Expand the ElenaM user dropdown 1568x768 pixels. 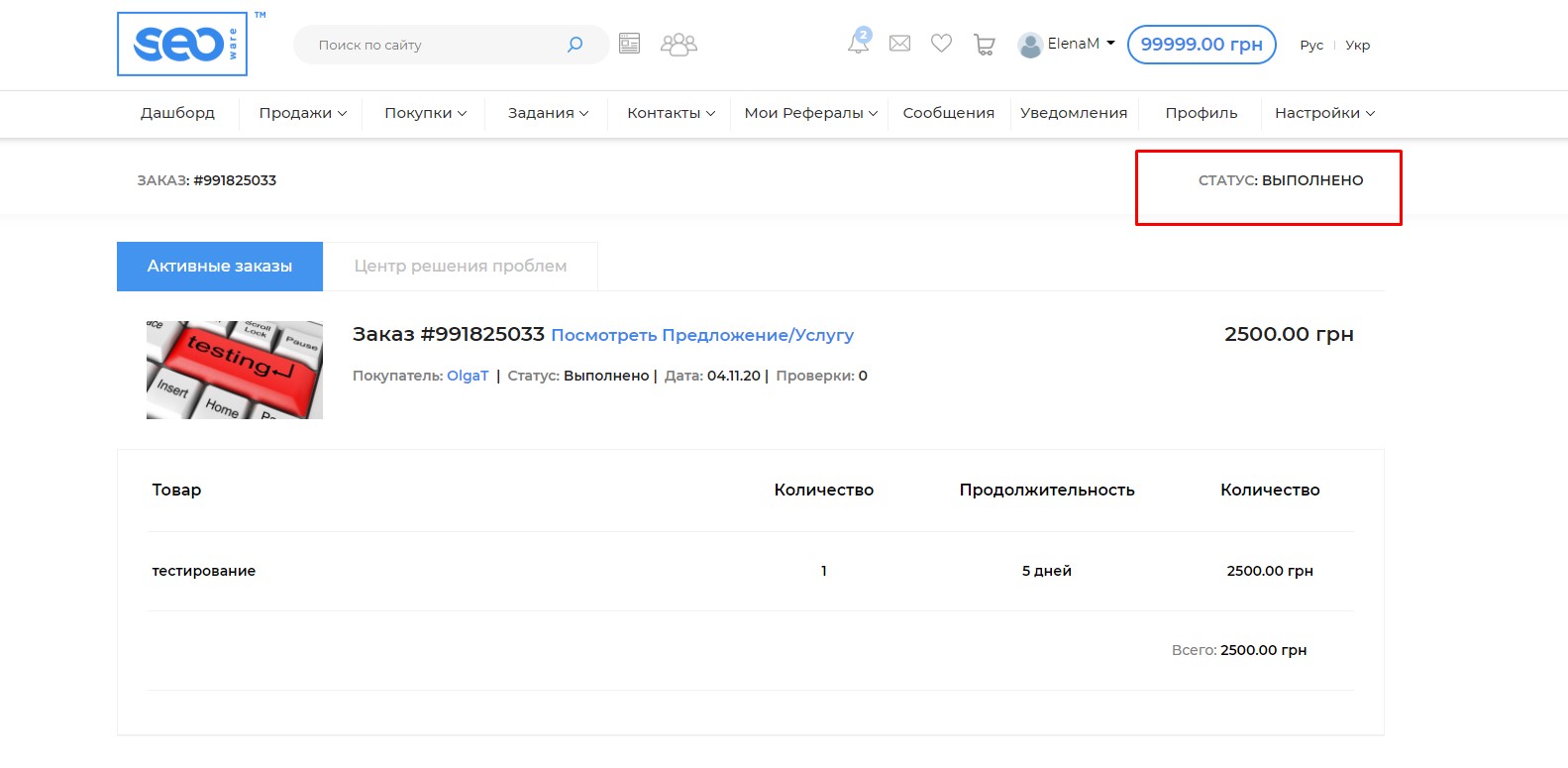(1067, 45)
